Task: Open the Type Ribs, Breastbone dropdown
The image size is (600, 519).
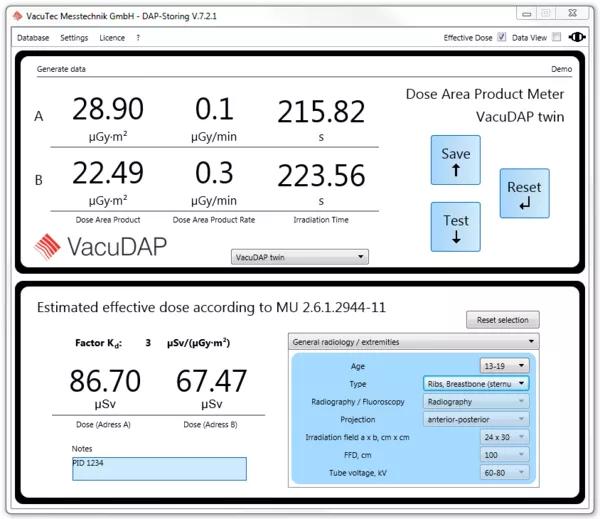Action: (476, 384)
